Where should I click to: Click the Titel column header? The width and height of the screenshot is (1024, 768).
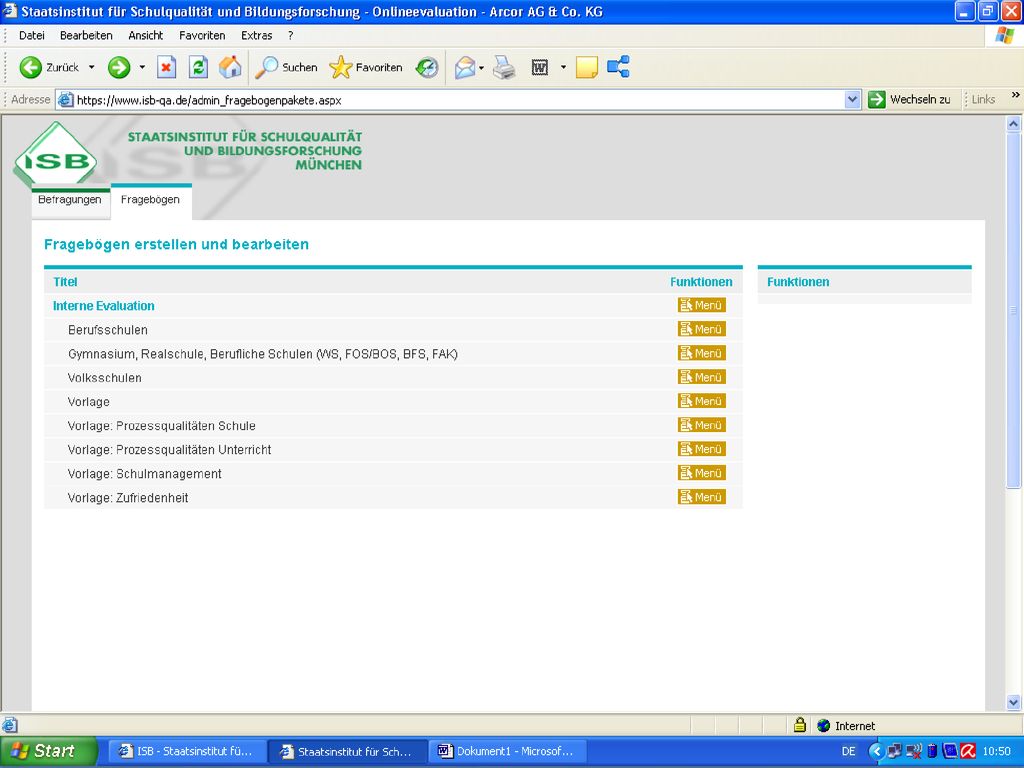[65, 282]
